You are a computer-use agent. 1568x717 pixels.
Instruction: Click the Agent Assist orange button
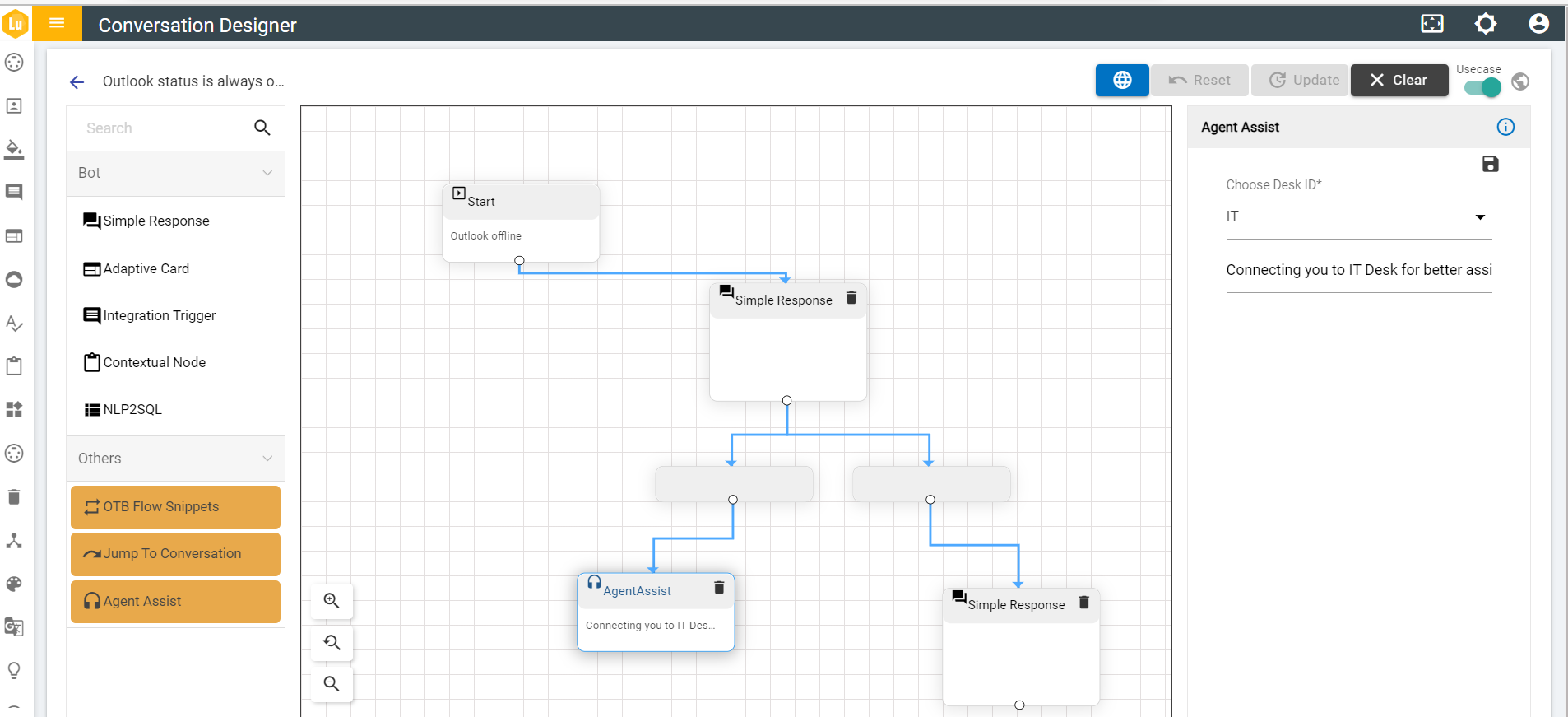coord(175,601)
